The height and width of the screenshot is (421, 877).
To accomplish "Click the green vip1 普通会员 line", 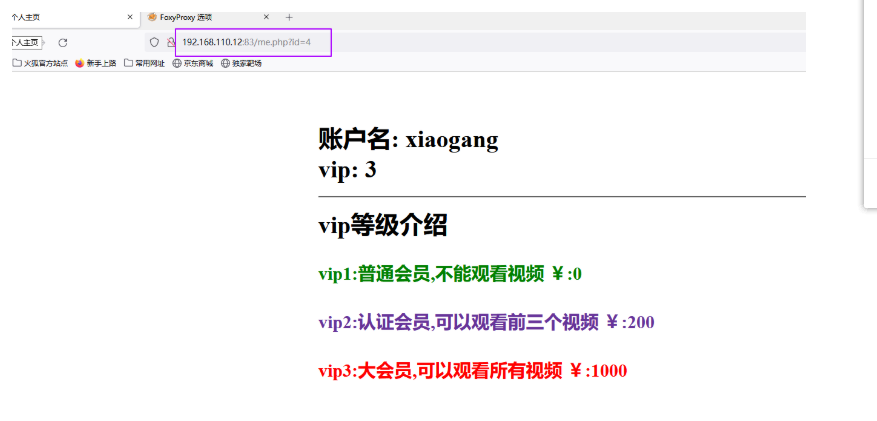I will point(450,275).
